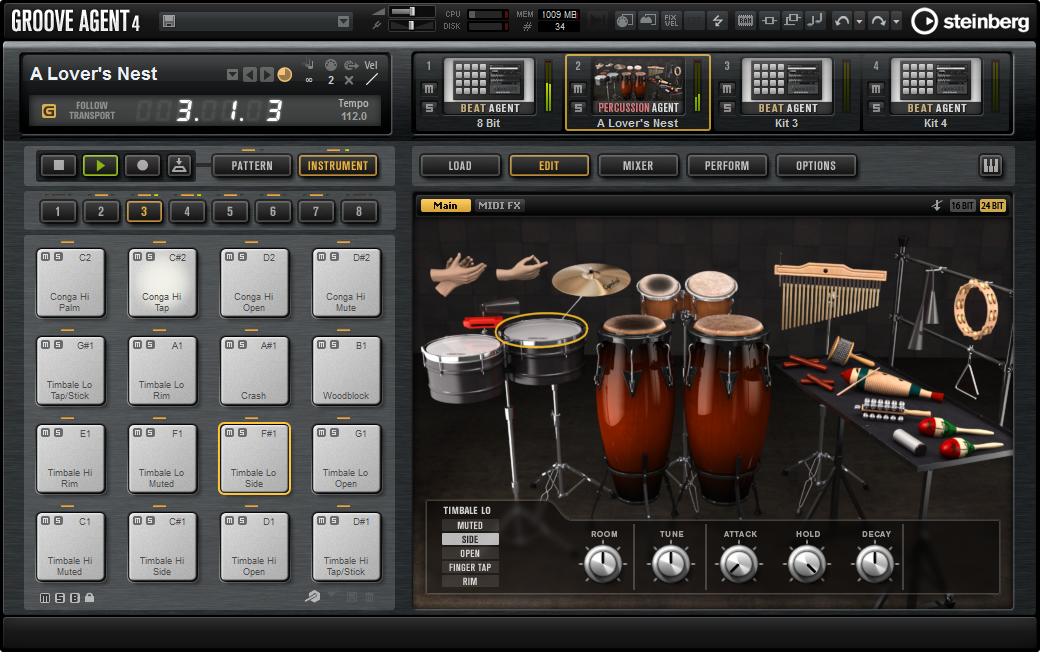
Task: Click the Tempo value 112.0
Action: (x=354, y=116)
